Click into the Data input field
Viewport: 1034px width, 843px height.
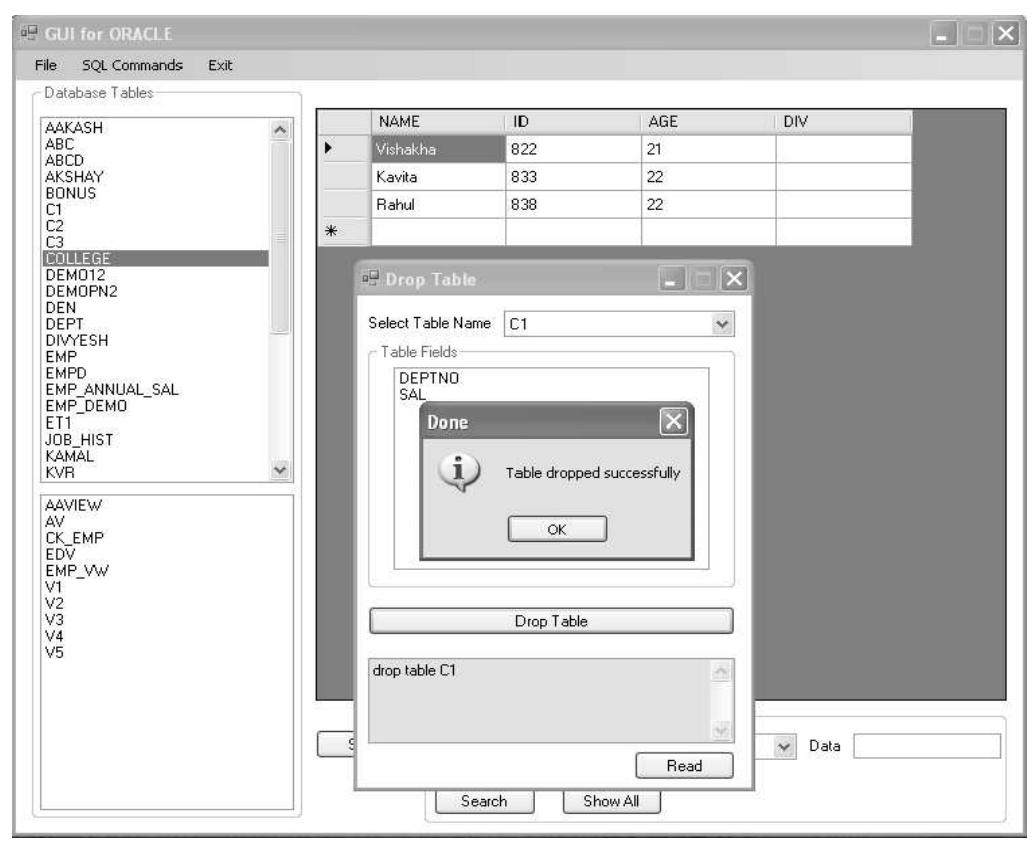927,746
